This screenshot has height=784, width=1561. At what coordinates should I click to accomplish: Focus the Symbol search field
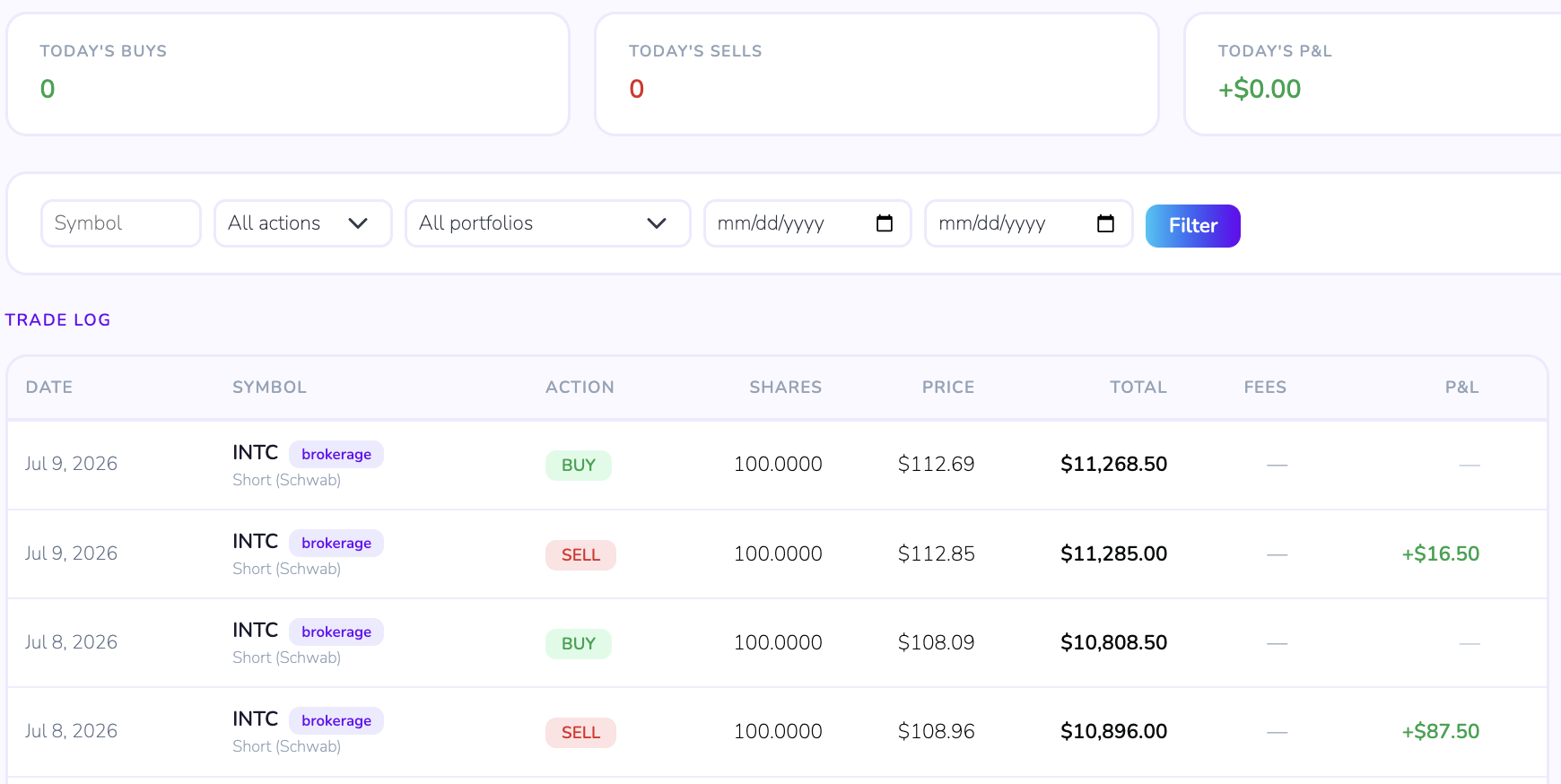point(121,223)
